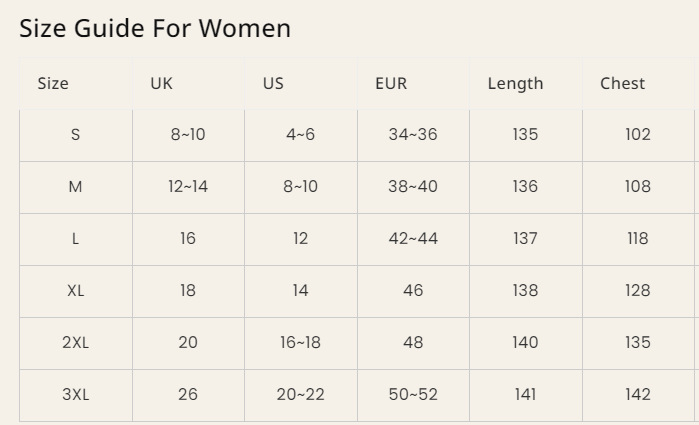
Task: Click the 'Size Guide For Women' heading
Action: tap(155, 28)
